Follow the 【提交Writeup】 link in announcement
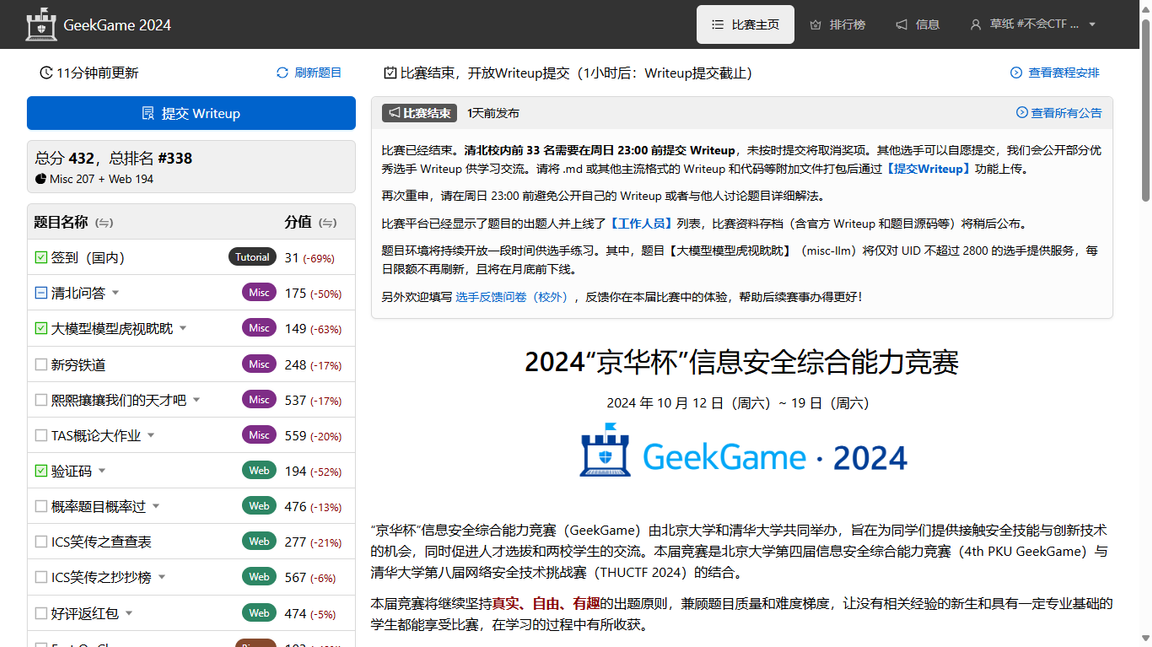 (x=927, y=168)
